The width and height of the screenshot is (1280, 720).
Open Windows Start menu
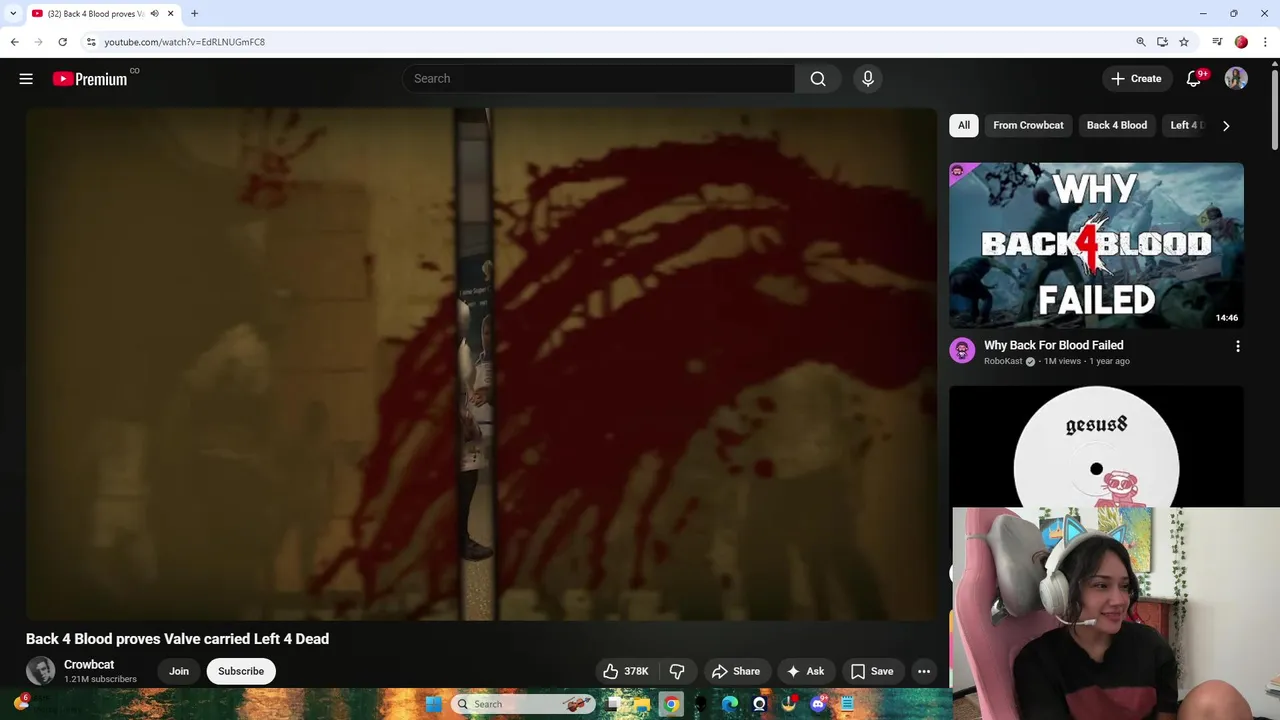coord(433,704)
